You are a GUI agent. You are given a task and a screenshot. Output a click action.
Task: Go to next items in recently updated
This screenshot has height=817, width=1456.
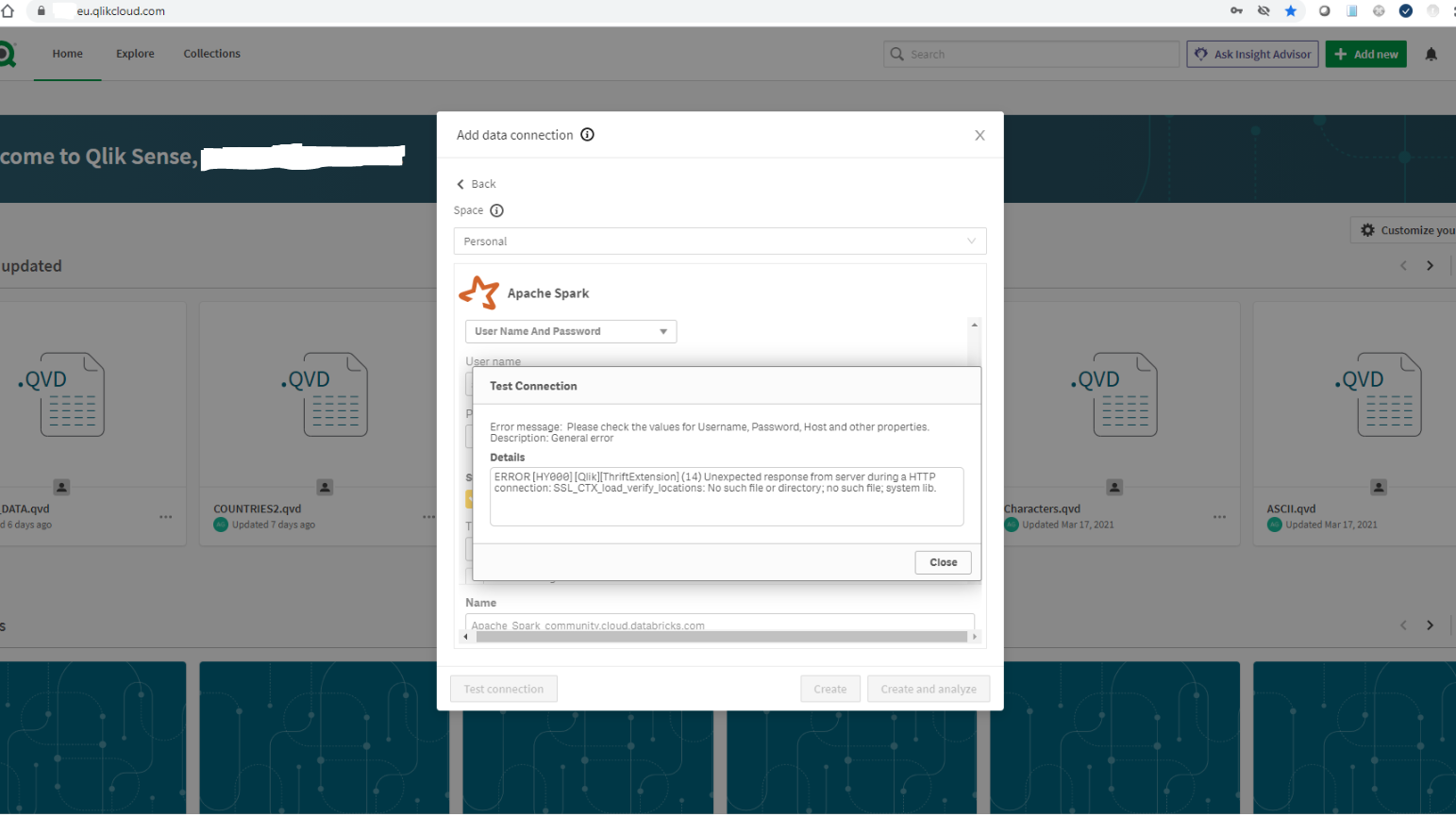click(1430, 266)
